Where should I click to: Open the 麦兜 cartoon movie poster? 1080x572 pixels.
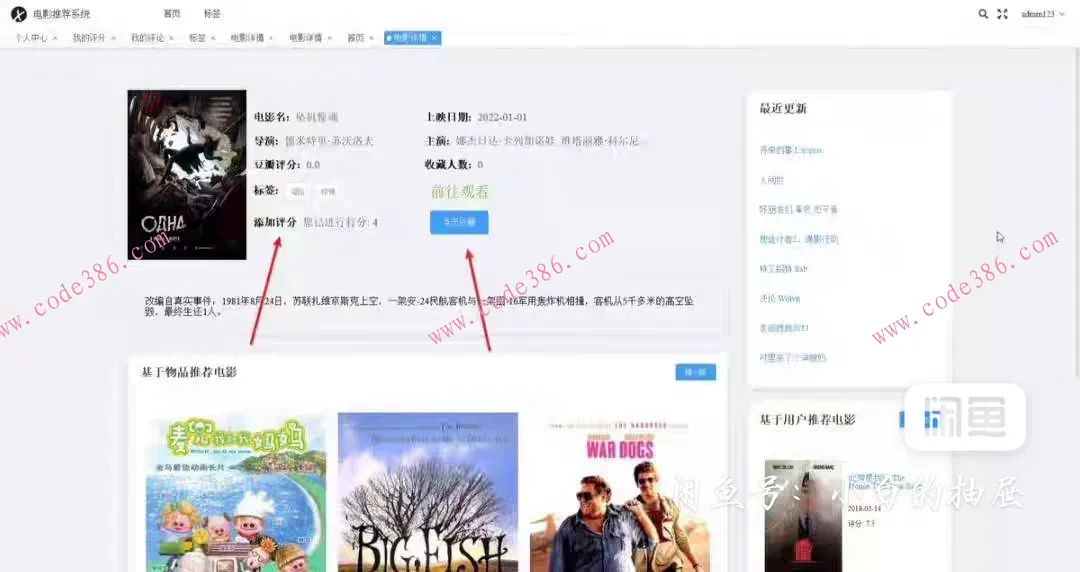[x=236, y=492]
